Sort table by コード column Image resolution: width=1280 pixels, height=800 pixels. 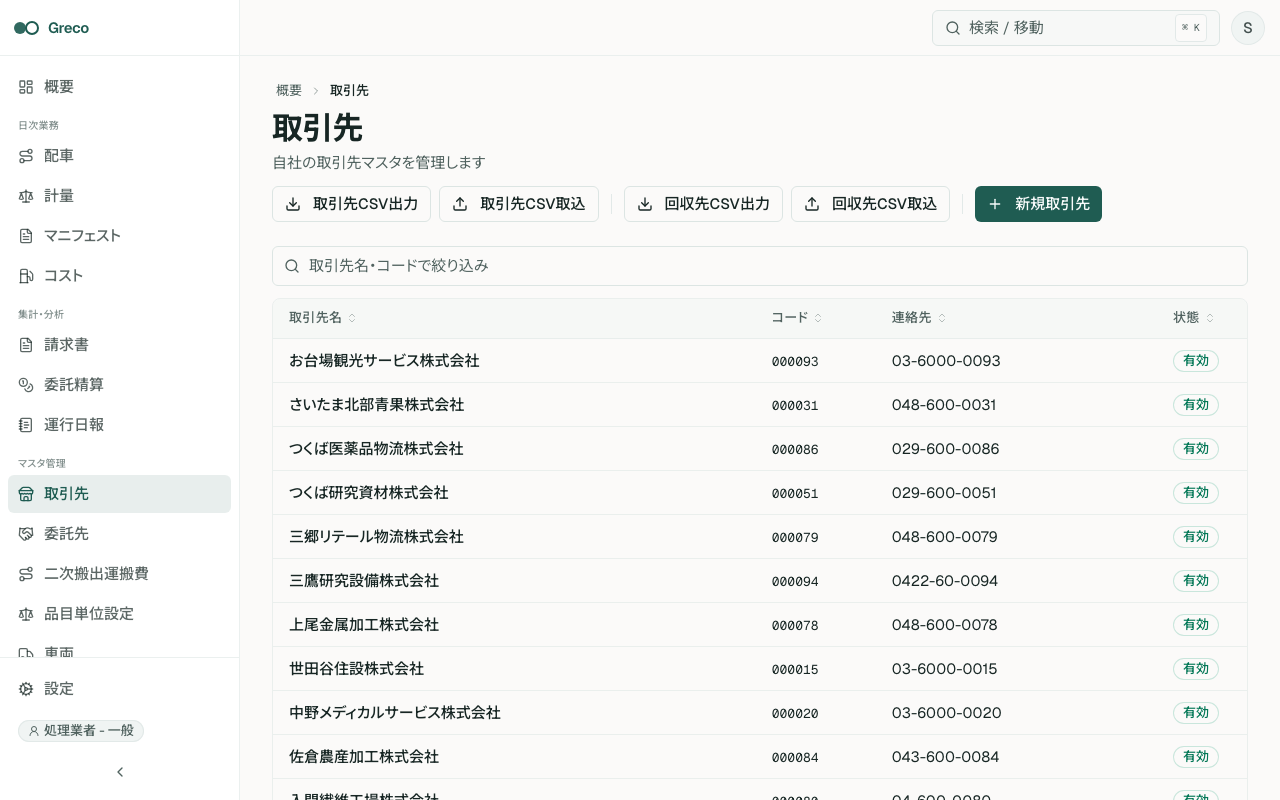click(x=797, y=318)
